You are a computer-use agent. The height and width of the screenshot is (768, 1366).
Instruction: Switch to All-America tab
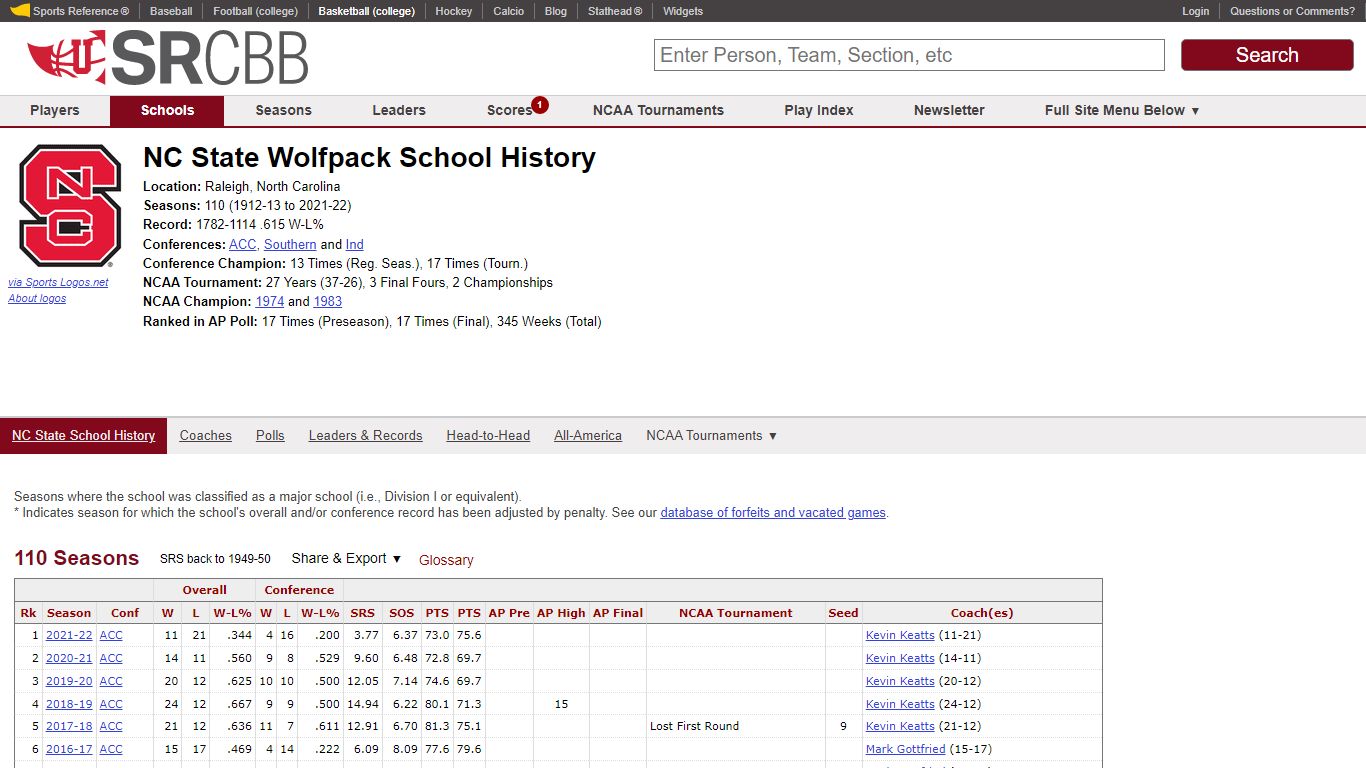coord(588,435)
